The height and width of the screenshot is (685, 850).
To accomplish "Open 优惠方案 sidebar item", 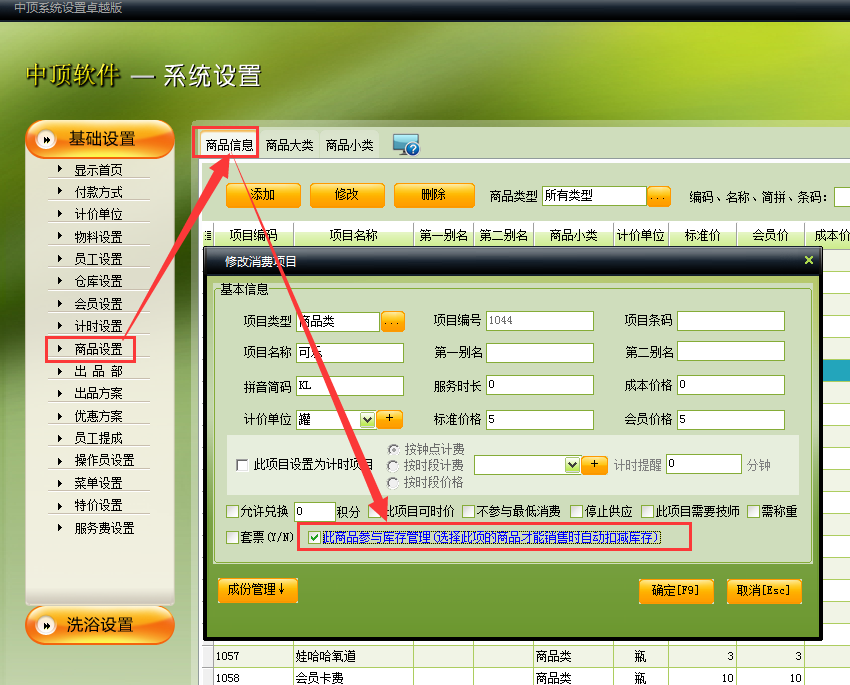I will pyautogui.click(x=98, y=416).
